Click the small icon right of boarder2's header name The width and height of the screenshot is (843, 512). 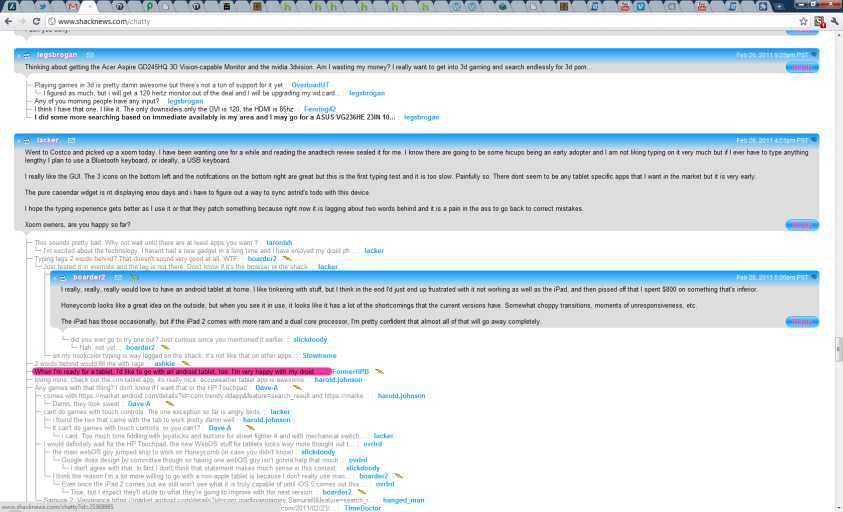[x=118, y=278]
